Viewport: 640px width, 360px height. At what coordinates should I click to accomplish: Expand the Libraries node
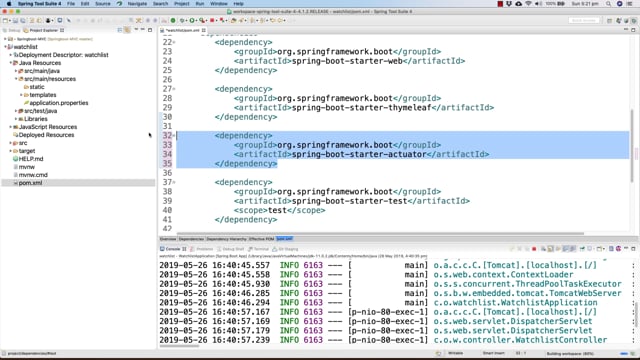[16, 119]
